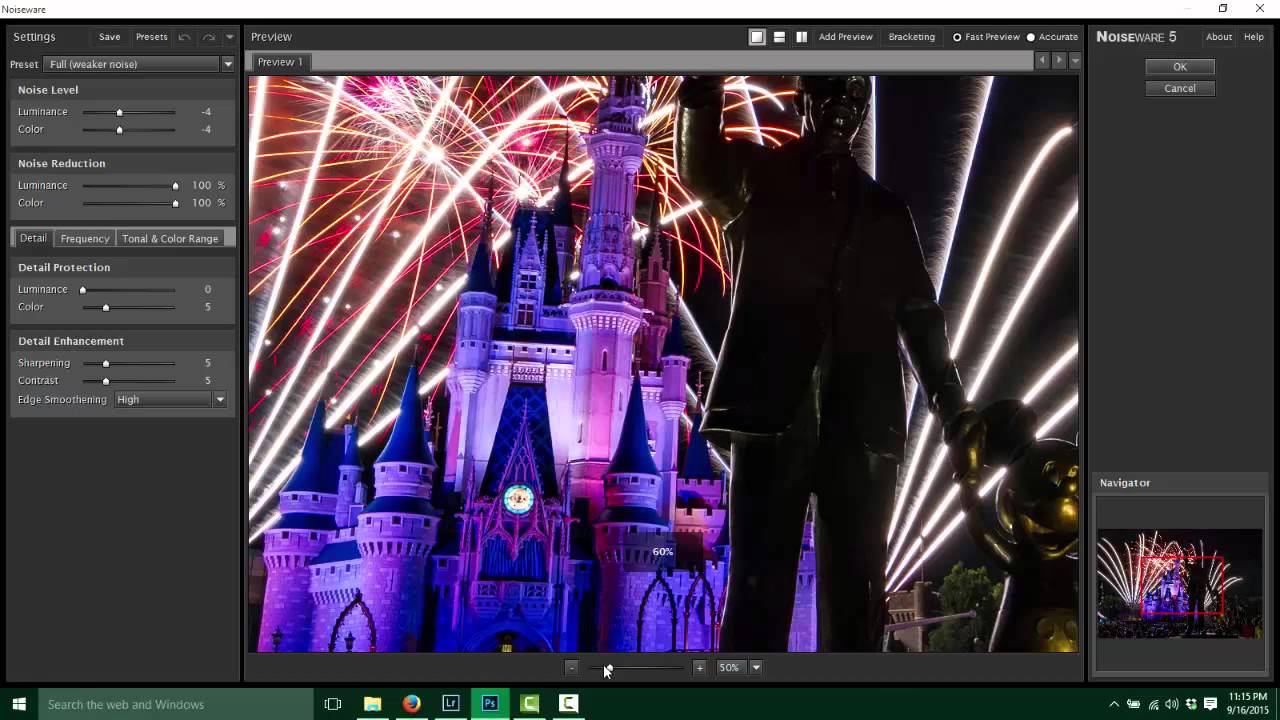Click Noise Reduction Luminance slider
Image resolution: width=1280 pixels, height=720 pixels.
point(129,185)
